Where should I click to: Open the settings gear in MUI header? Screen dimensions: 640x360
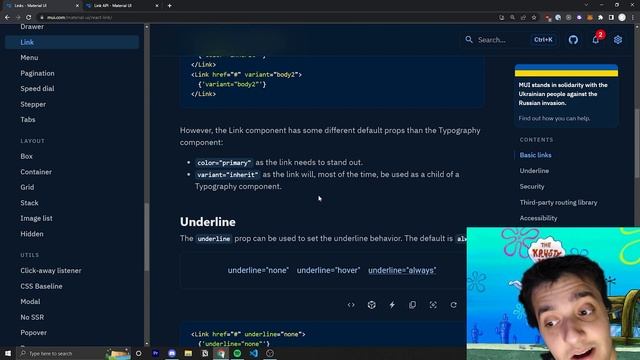[x=618, y=40]
